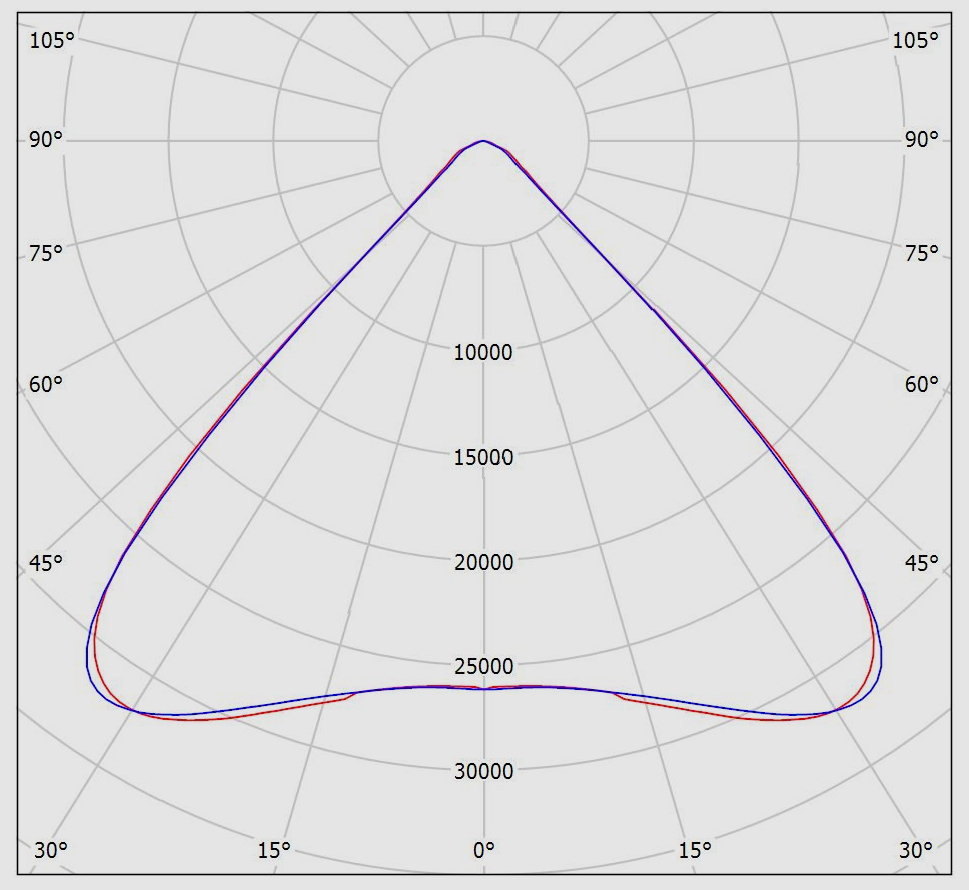Click the 30000 intensity label

click(x=483, y=771)
